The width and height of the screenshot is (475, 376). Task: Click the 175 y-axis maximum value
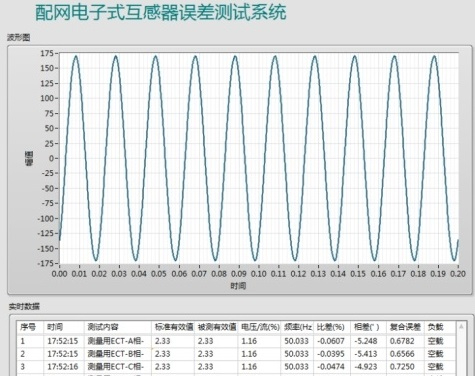[x=47, y=53]
